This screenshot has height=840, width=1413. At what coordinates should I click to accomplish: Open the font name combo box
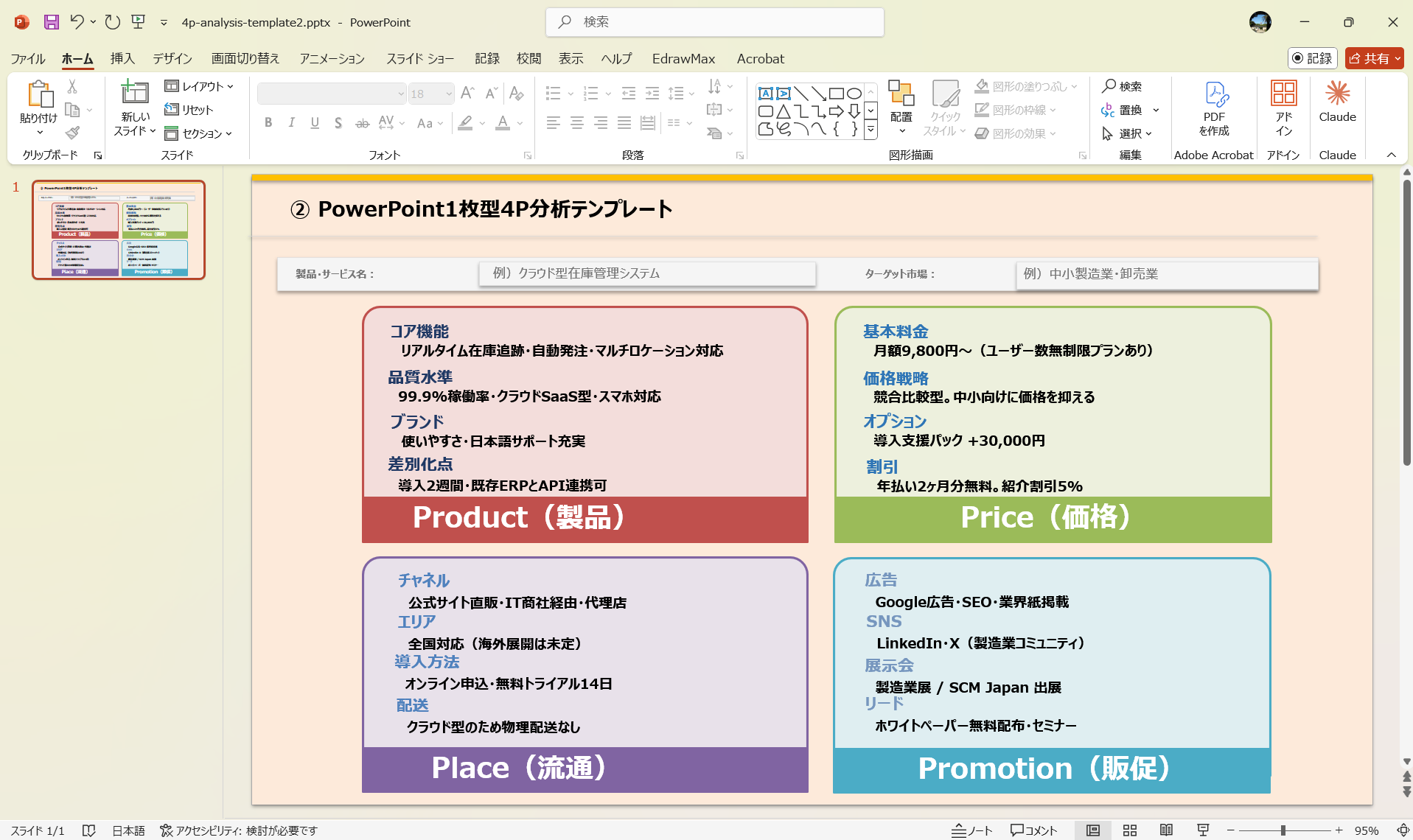tap(332, 94)
